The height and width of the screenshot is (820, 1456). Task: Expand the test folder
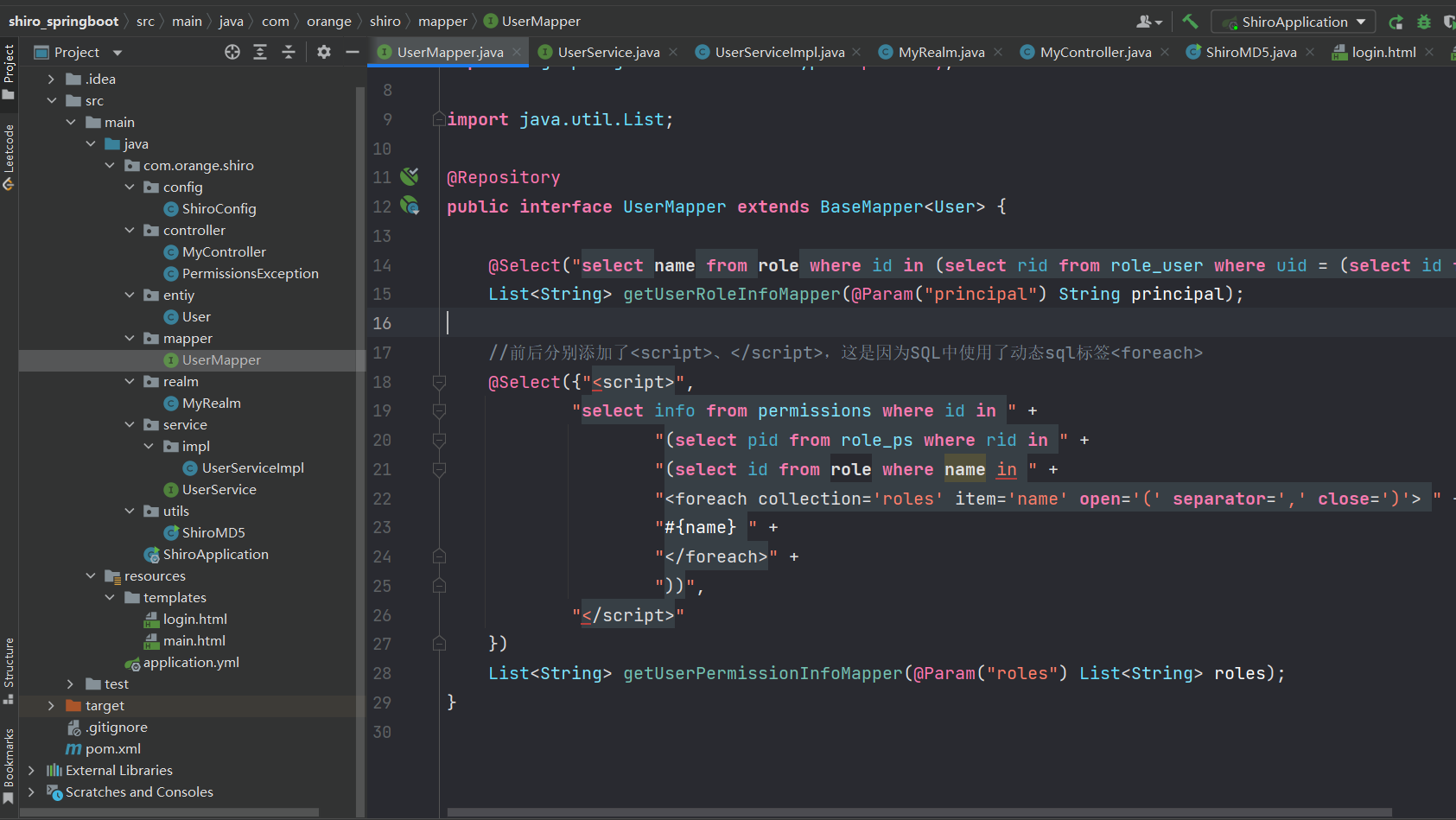click(71, 683)
